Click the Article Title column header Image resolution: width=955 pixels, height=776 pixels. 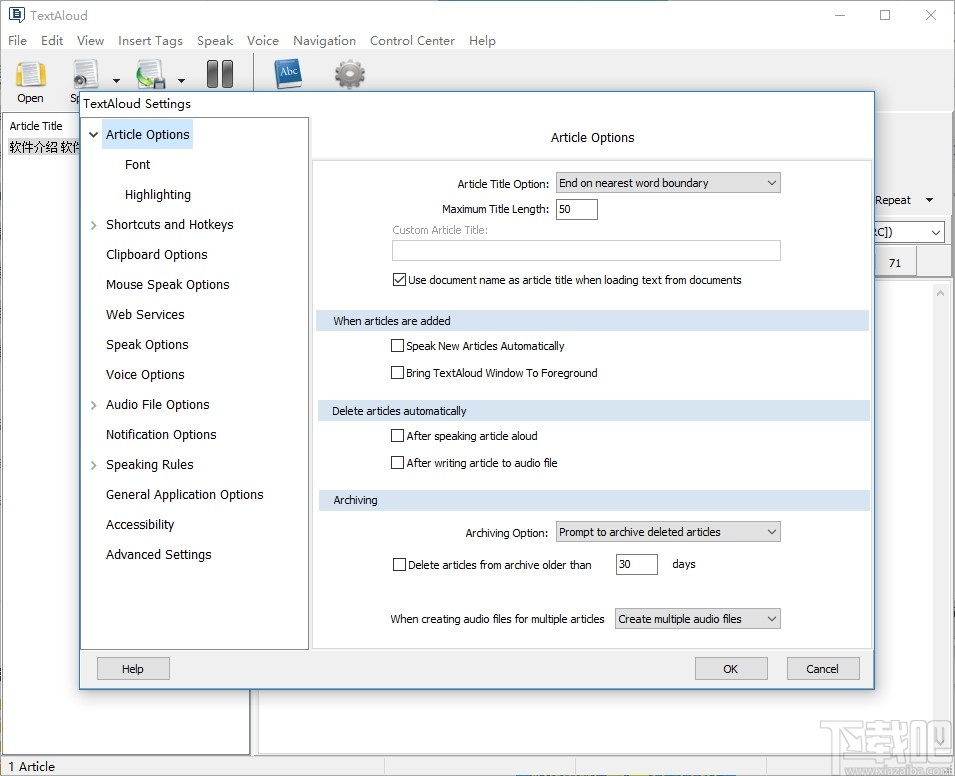point(36,126)
